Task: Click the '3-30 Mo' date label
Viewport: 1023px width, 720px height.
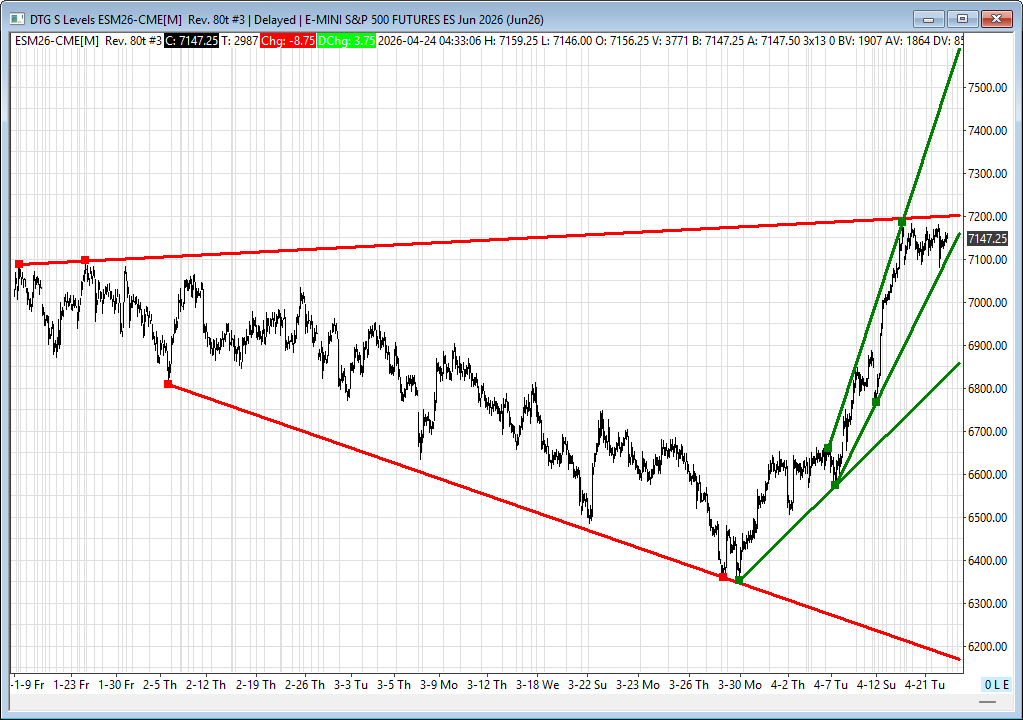Action: coord(740,685)
